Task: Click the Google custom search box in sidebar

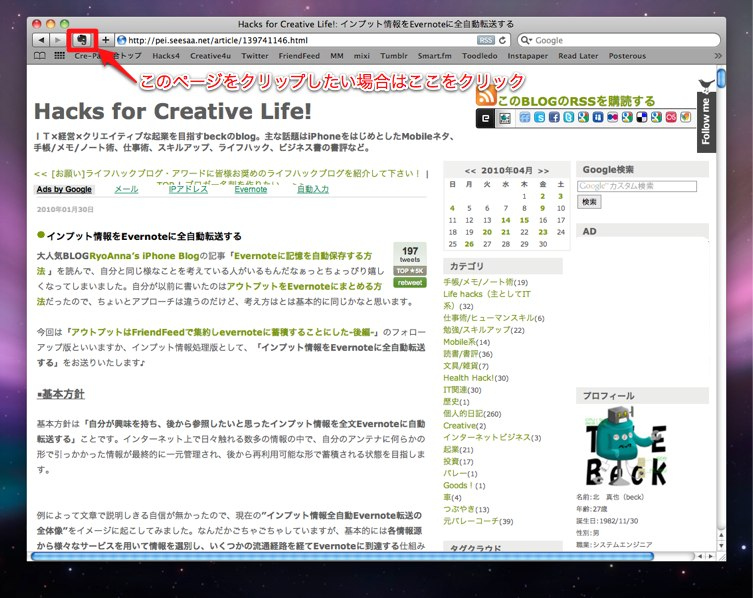Action: point(637,186)
